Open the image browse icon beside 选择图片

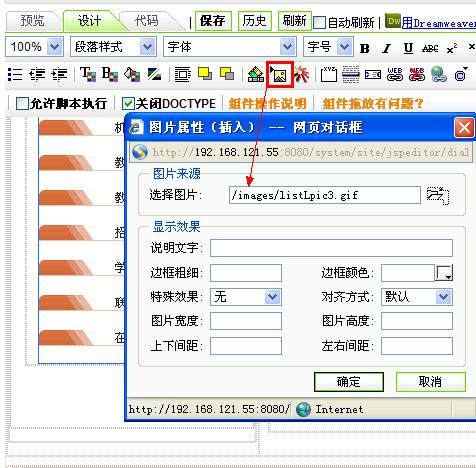438,195
